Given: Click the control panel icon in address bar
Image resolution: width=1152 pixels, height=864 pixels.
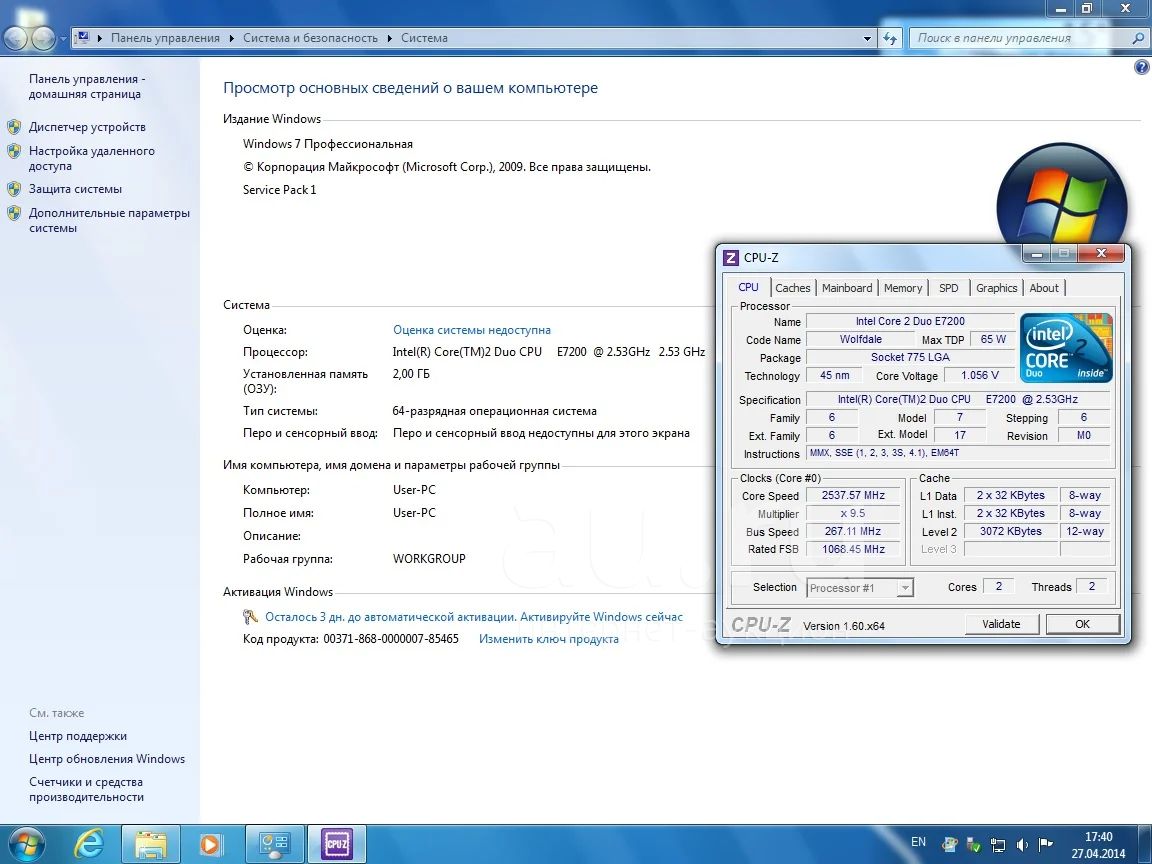Looking at the screenshot, I should [83, 37].
